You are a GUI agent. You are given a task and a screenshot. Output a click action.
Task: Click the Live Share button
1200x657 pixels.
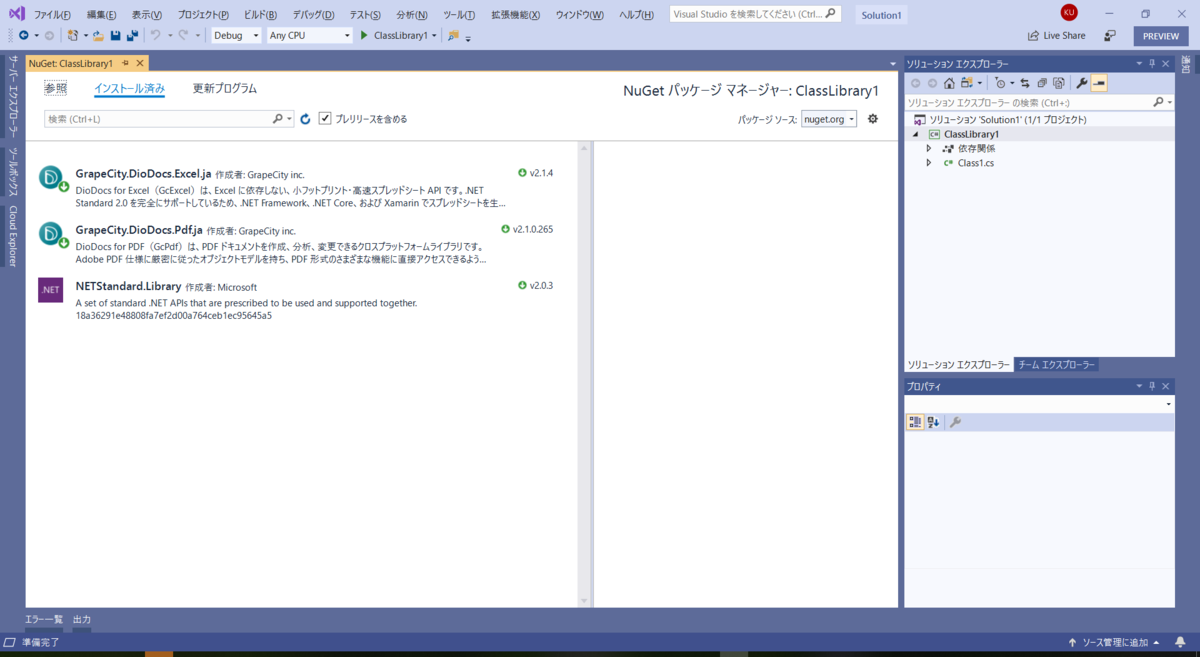(1056, 35)
